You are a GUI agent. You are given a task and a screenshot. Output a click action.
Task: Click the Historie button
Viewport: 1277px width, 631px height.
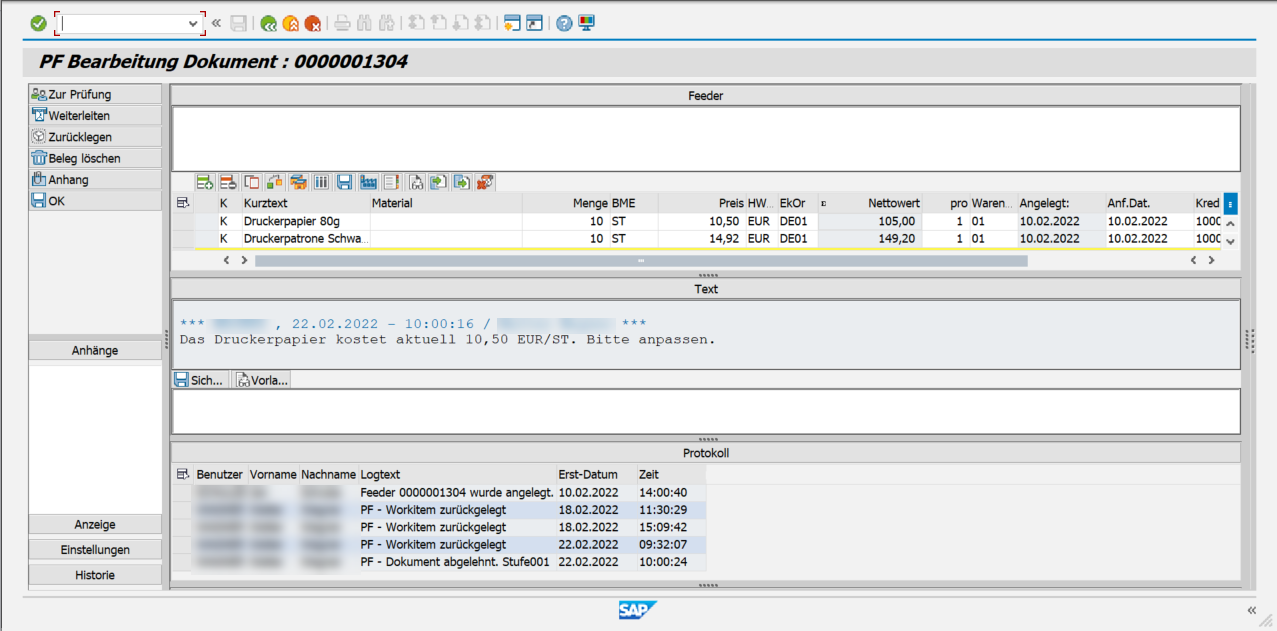coord(94,575)
